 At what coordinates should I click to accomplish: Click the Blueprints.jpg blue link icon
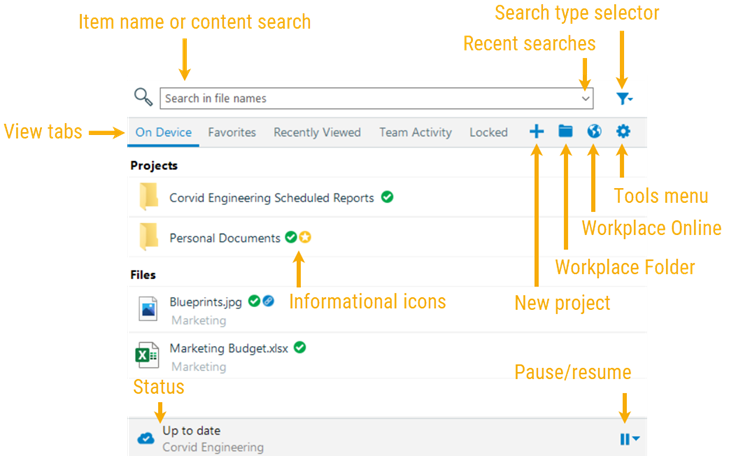[269, 300]
